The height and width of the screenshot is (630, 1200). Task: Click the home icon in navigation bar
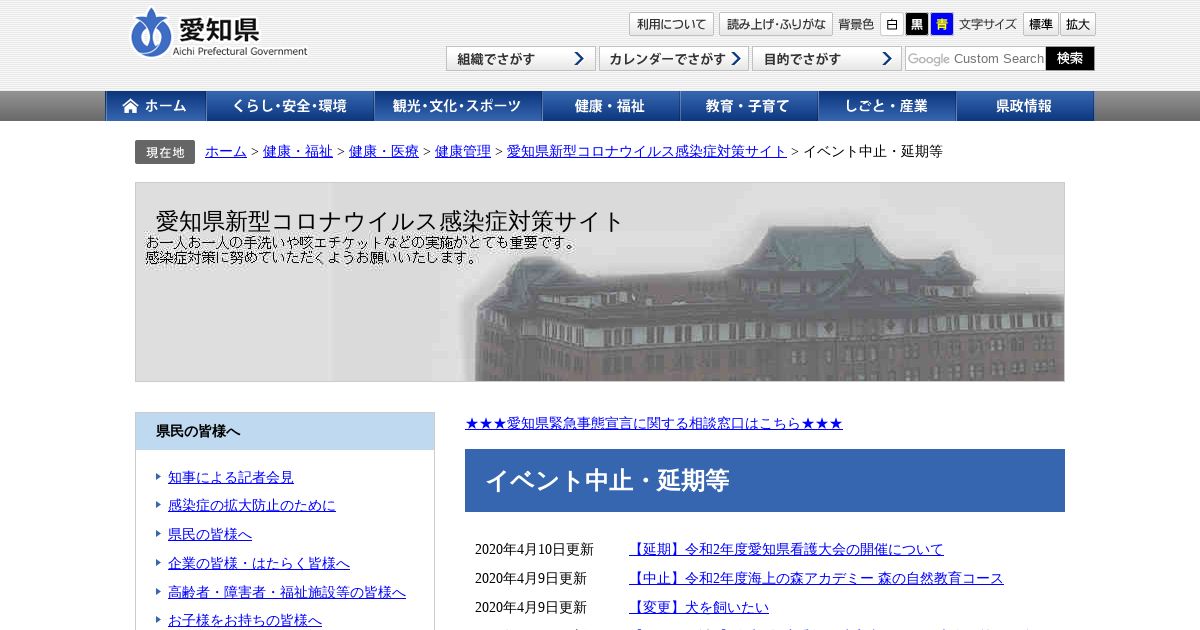tap(130, 106)
